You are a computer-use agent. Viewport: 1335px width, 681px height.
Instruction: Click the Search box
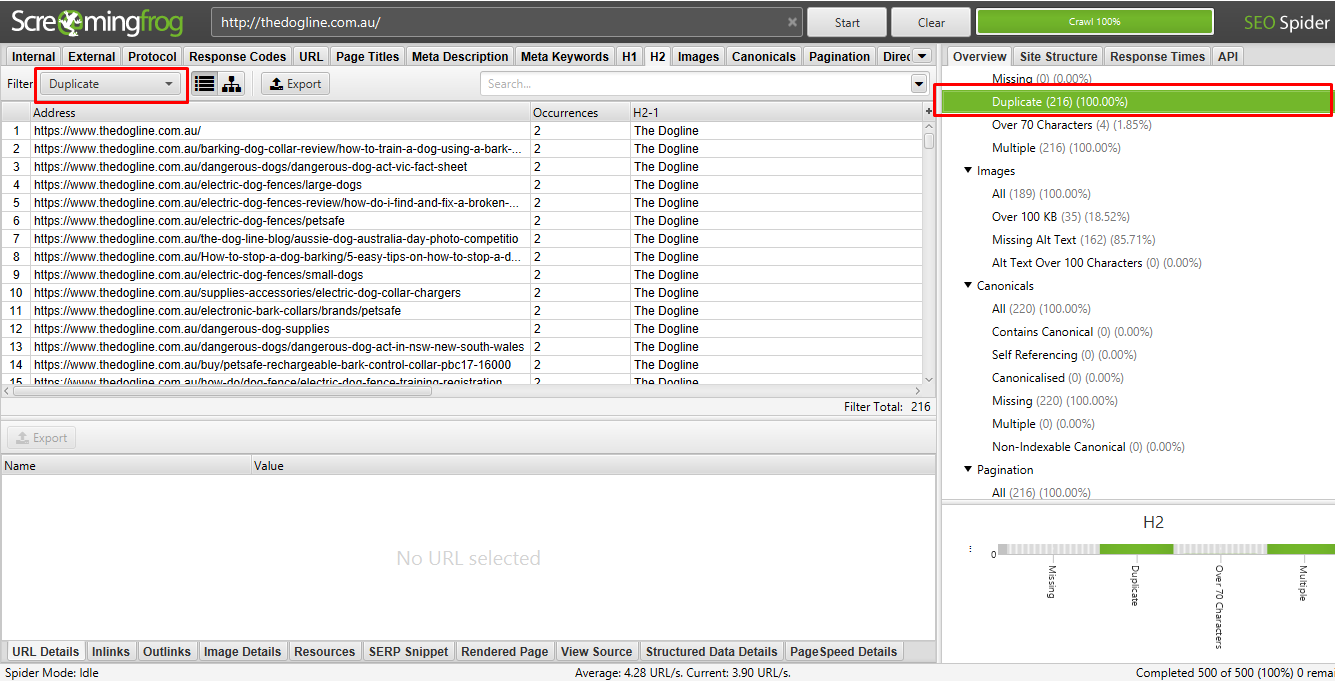point(695,84)
